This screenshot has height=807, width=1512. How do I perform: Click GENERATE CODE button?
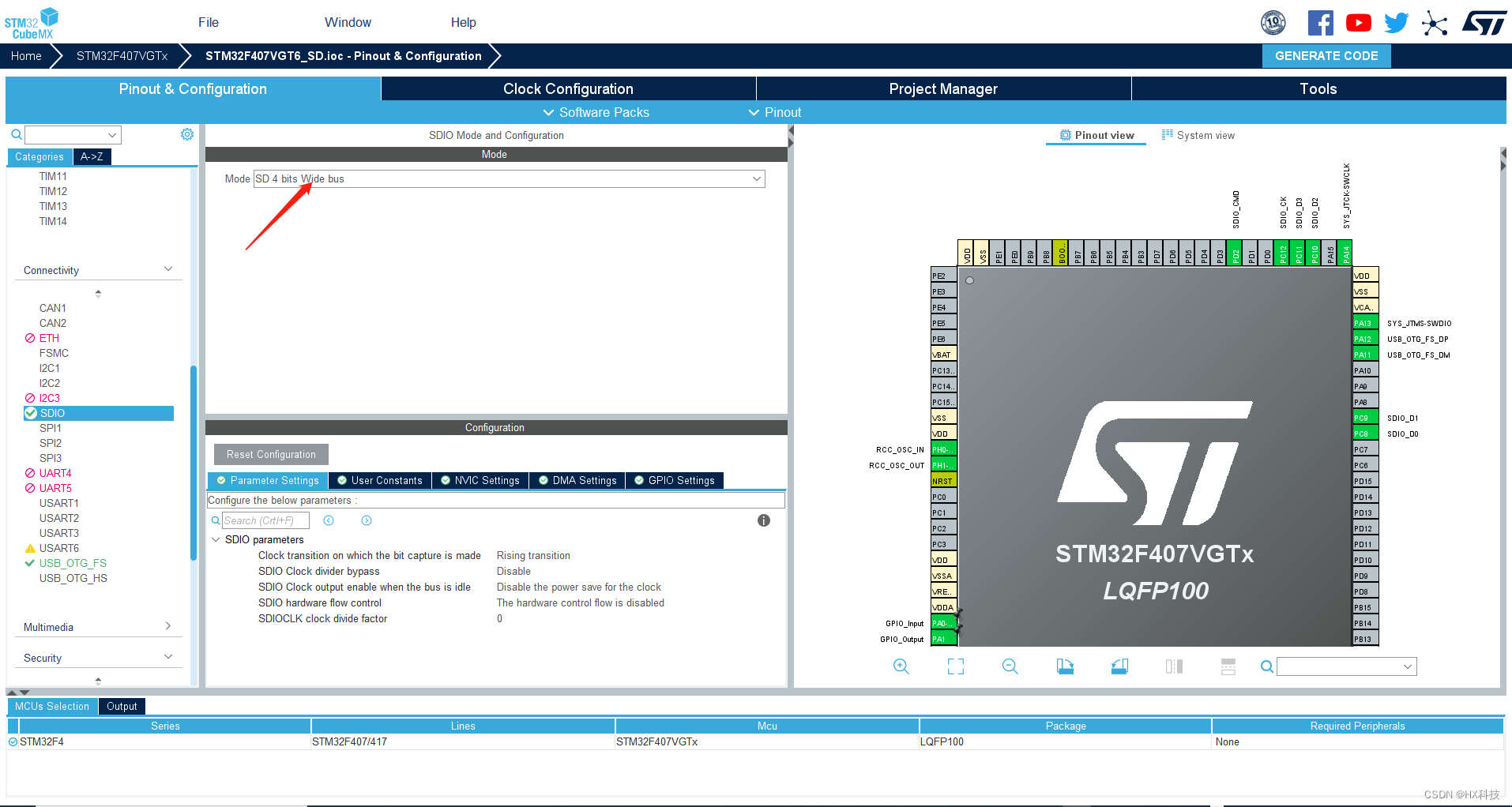pos(1326,56)
